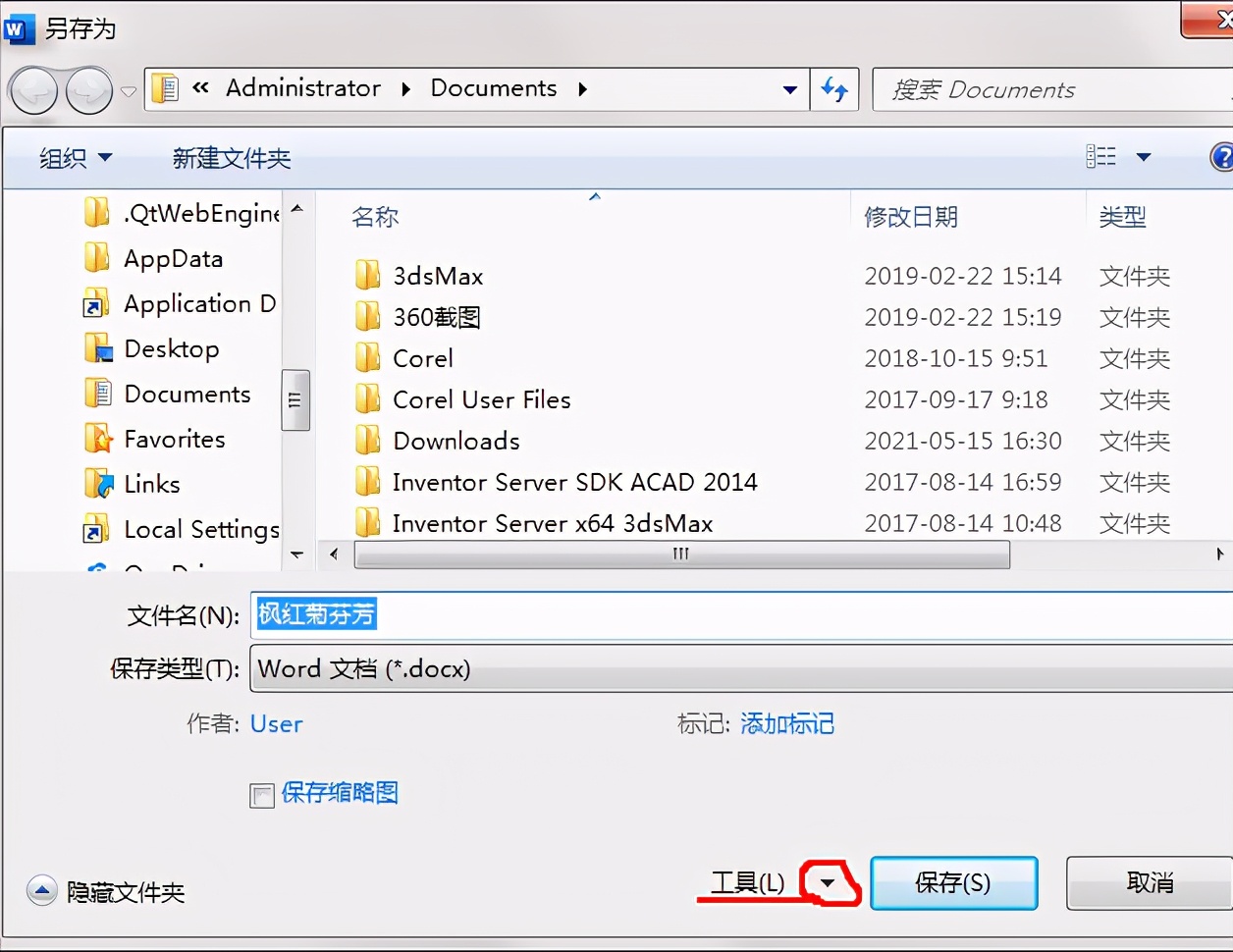Open the address bar history dropdown
Screen dimensions: 1233x952
tap(790, 89)
